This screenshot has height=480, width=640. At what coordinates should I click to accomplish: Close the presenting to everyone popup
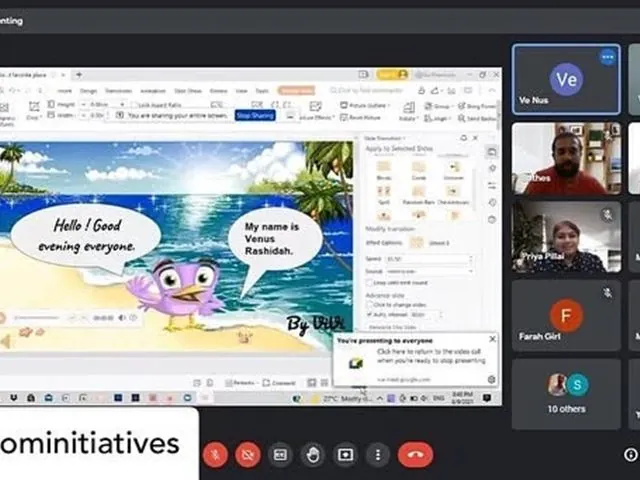(x=492, y=339)
